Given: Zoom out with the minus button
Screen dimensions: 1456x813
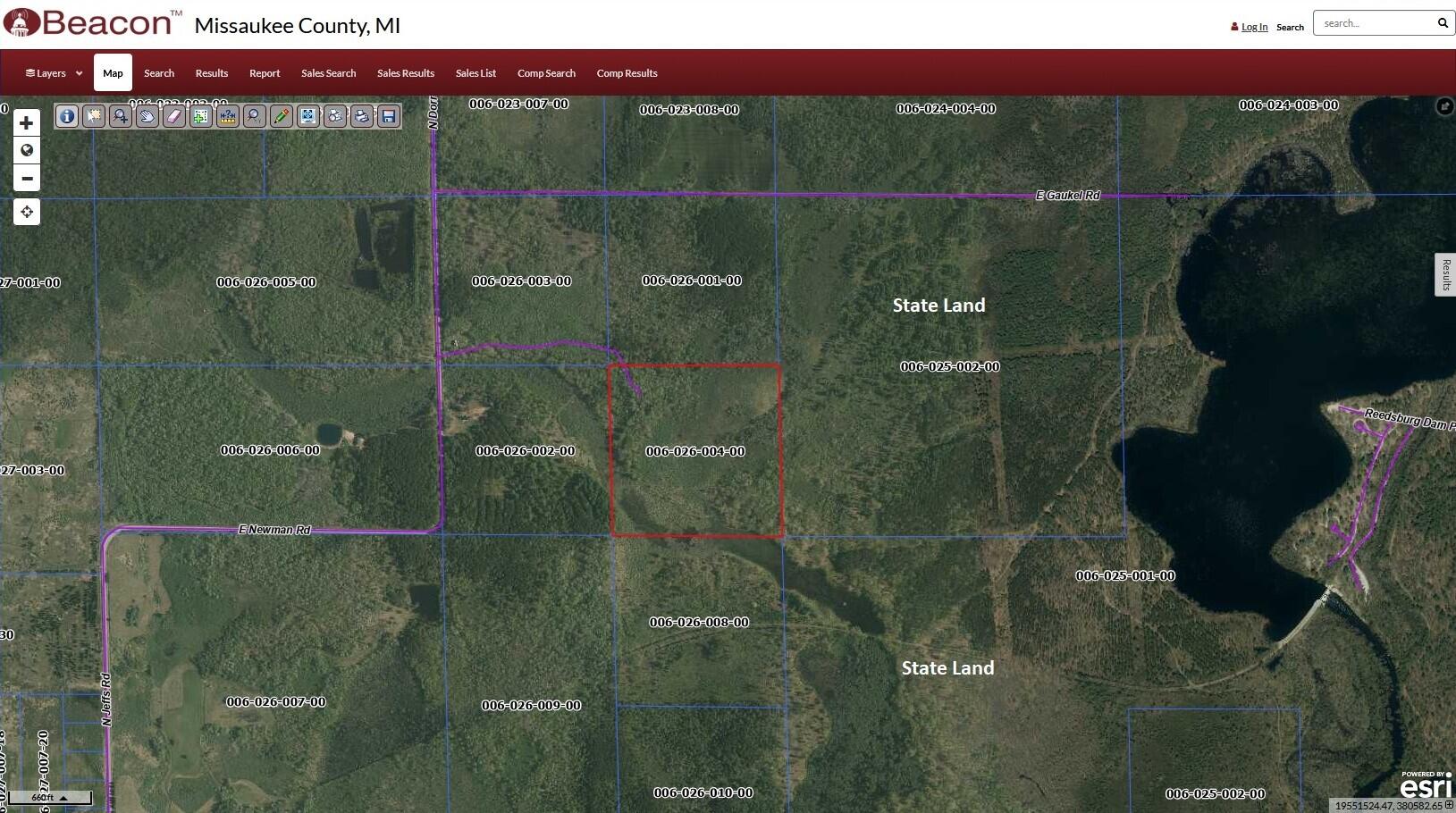Looking at the screenshot, I should [27, 178].
